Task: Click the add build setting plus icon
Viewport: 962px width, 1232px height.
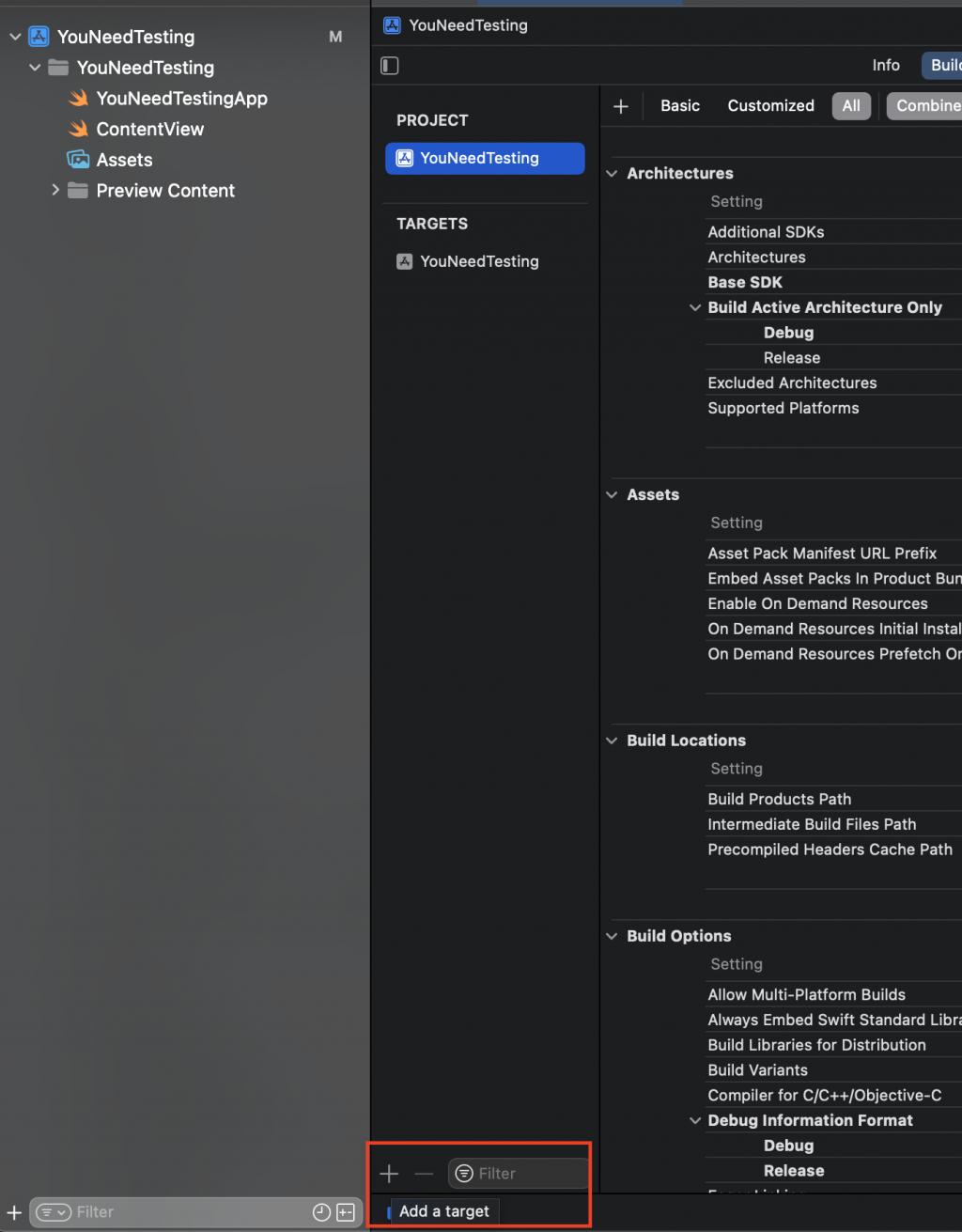Action: [621, 106]
